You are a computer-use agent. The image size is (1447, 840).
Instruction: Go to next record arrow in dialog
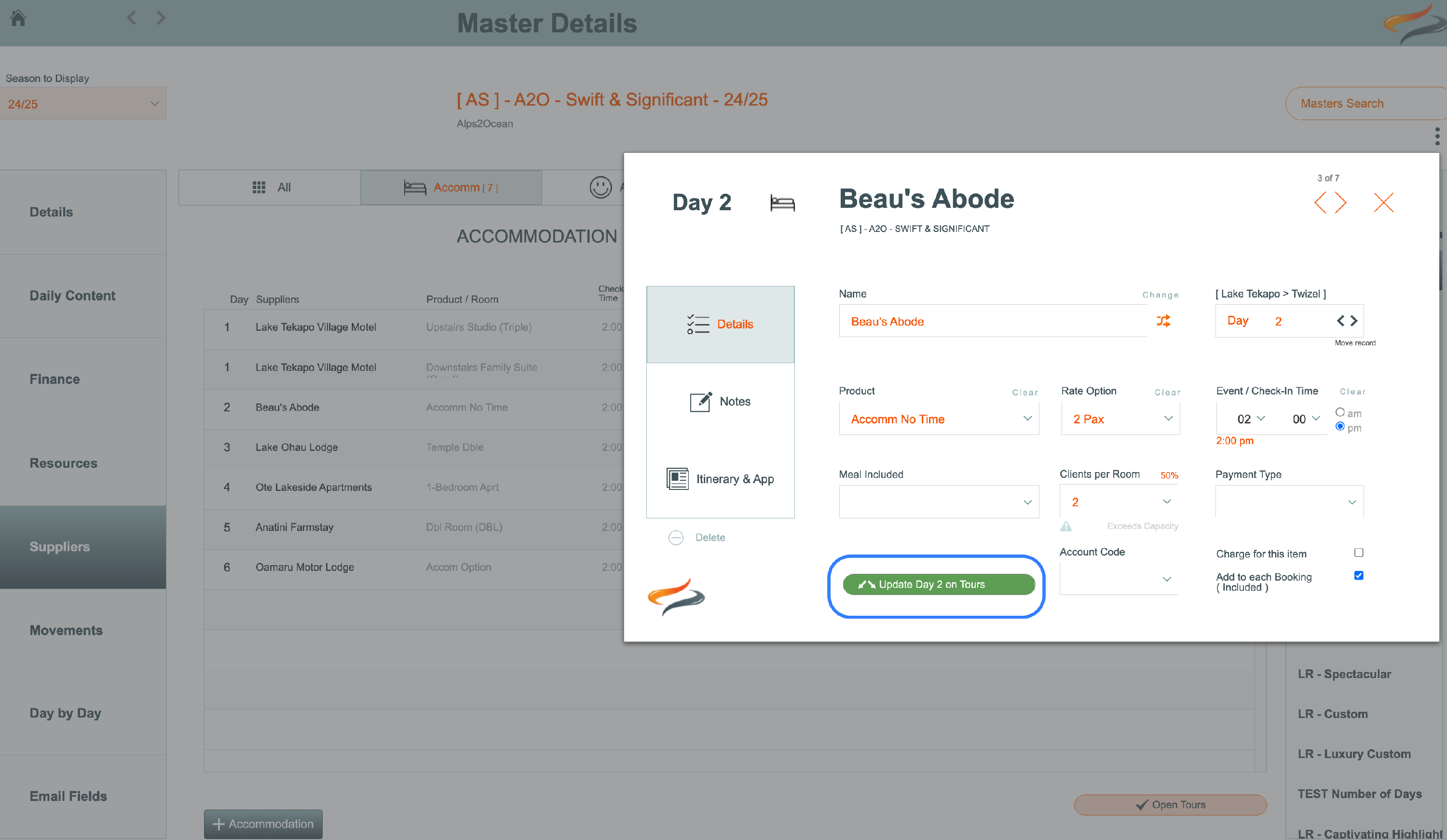(1341, 203)
